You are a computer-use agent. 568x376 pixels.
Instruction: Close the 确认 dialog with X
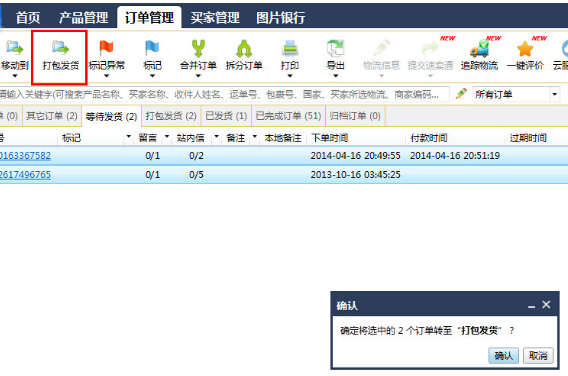click(546, 305)
